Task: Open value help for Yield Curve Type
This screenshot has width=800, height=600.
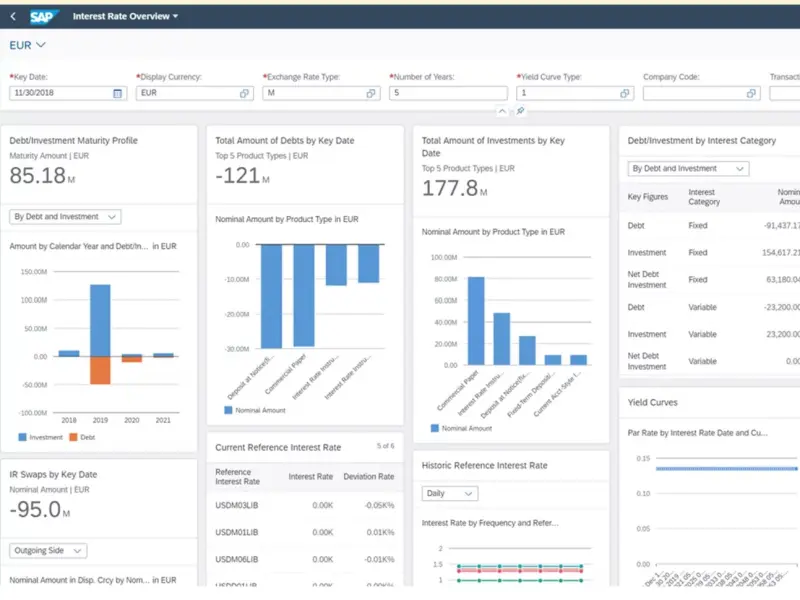Action: coord(625,93)
